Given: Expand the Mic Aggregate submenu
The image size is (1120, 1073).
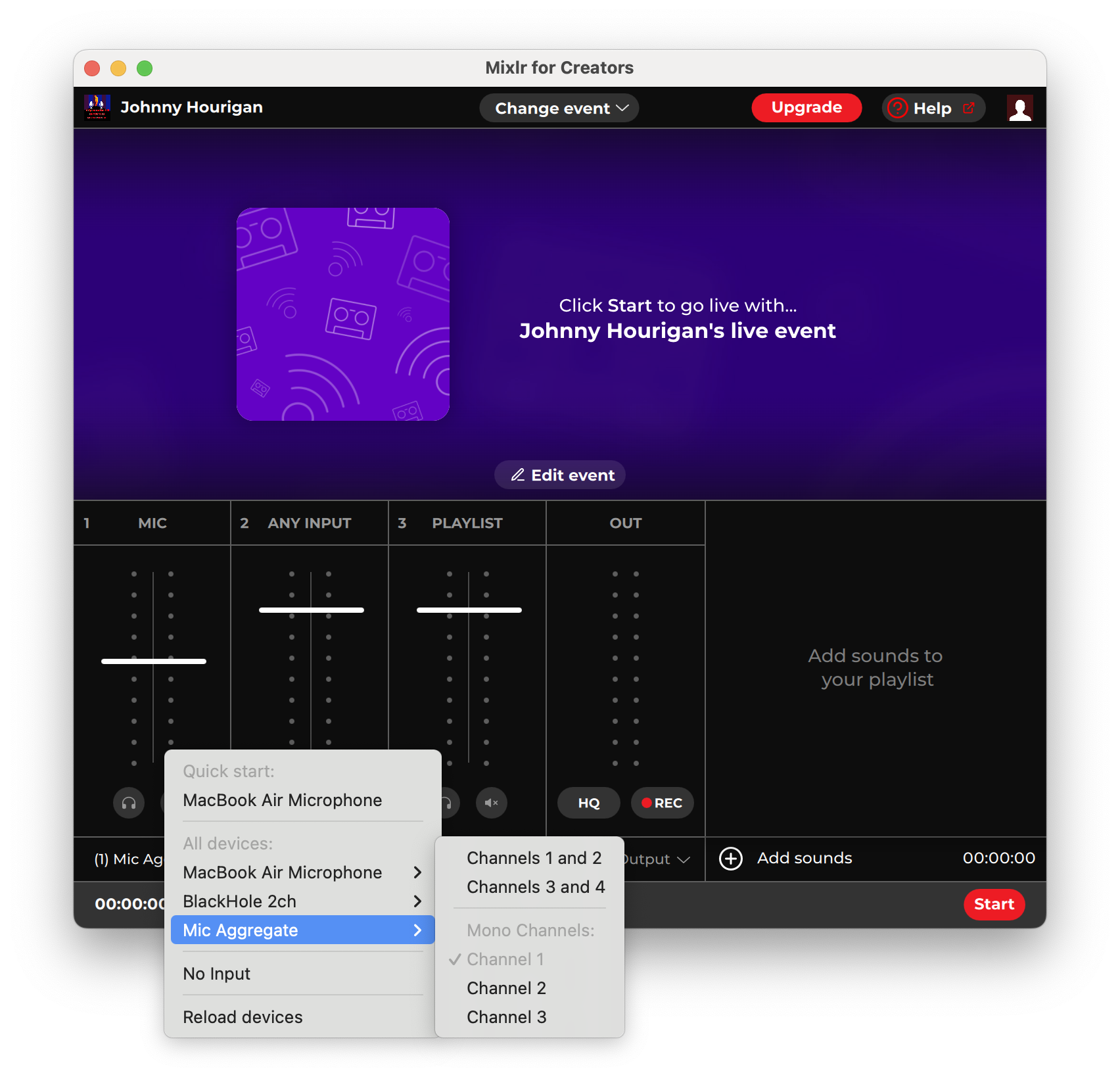Looking at the screenshot, I should [302, 930].
